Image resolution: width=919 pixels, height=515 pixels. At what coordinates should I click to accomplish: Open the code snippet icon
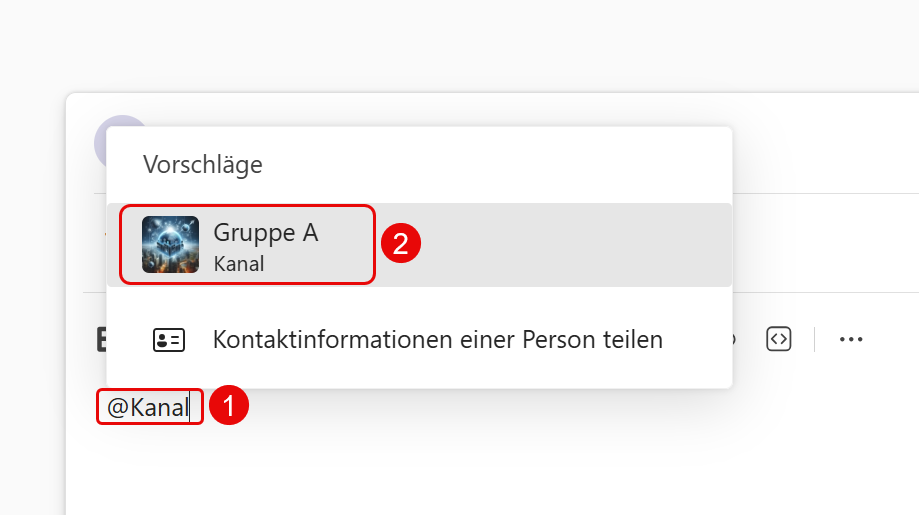[x=778, y=339]
